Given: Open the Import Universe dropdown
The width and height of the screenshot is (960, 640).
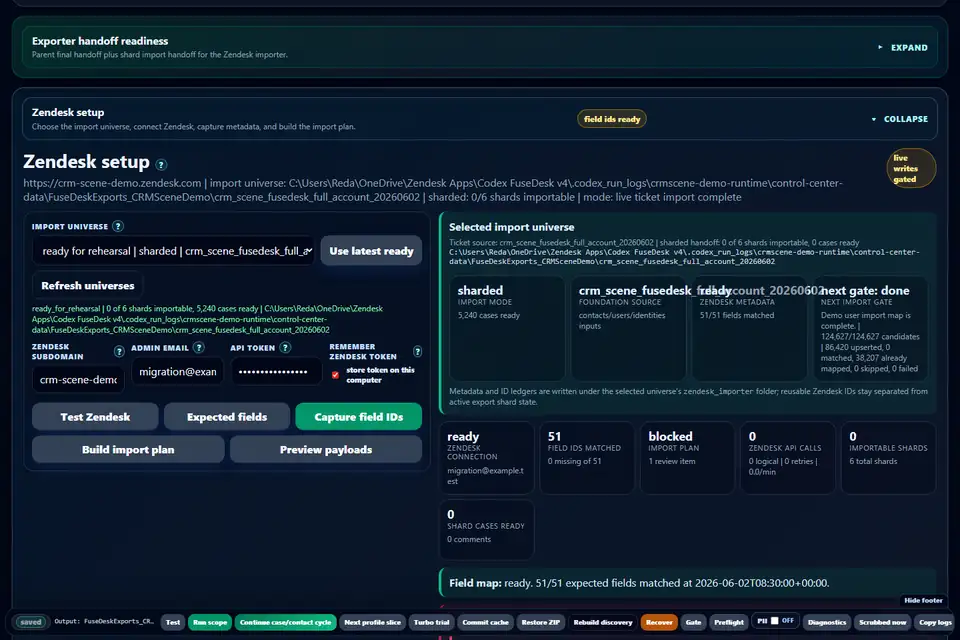Looking at the screenshot, I should (176, 251).
